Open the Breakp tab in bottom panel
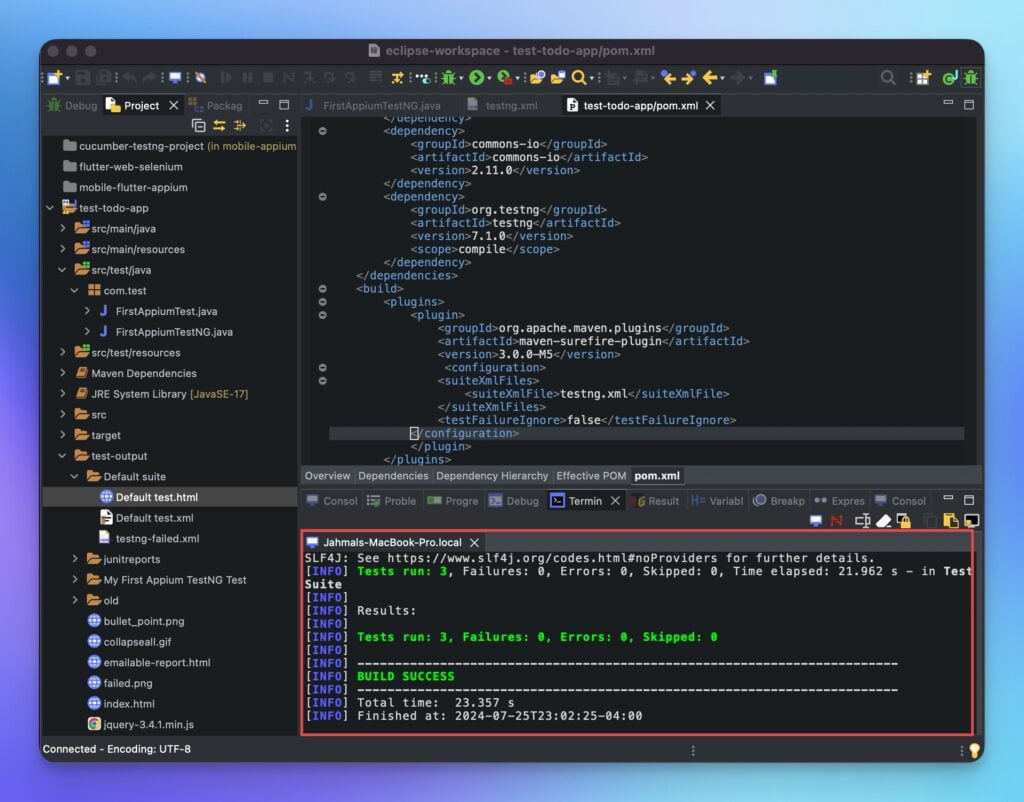Image resolution: width=1024 pixels, height=802 pixels. [x=779, y=501]
